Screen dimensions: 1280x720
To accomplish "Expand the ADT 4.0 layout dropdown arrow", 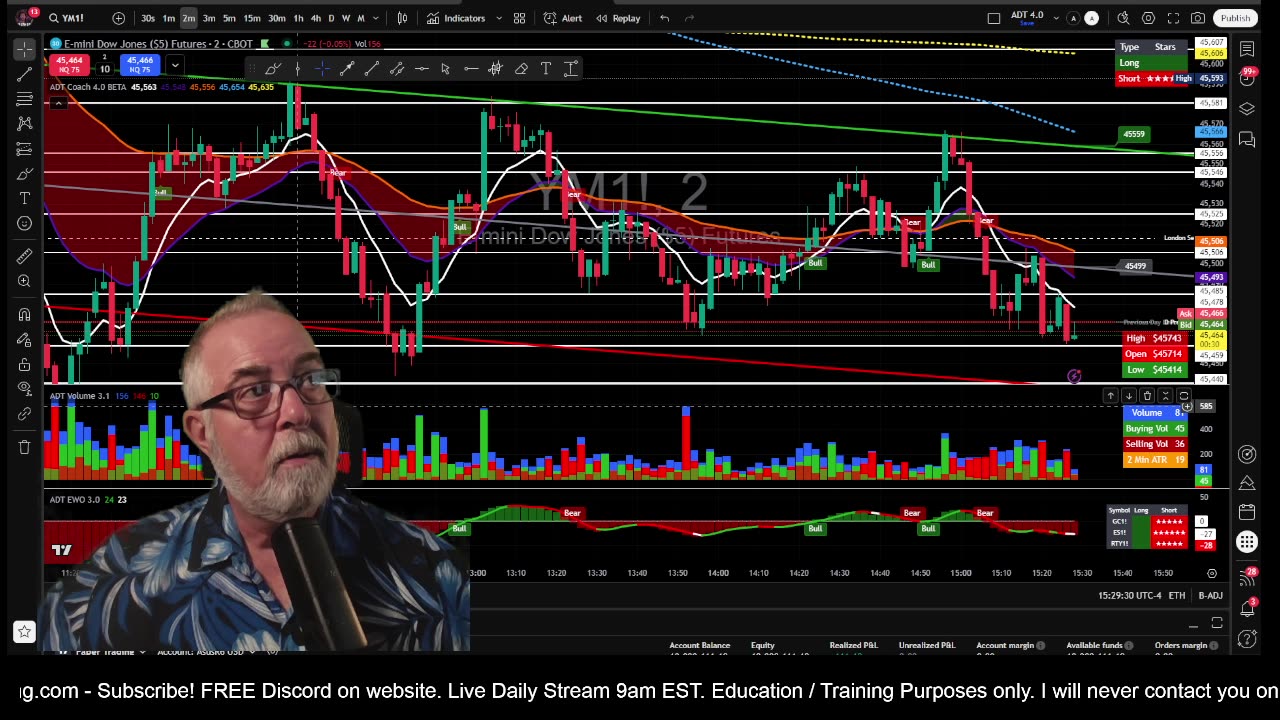I will [1054, 18].
